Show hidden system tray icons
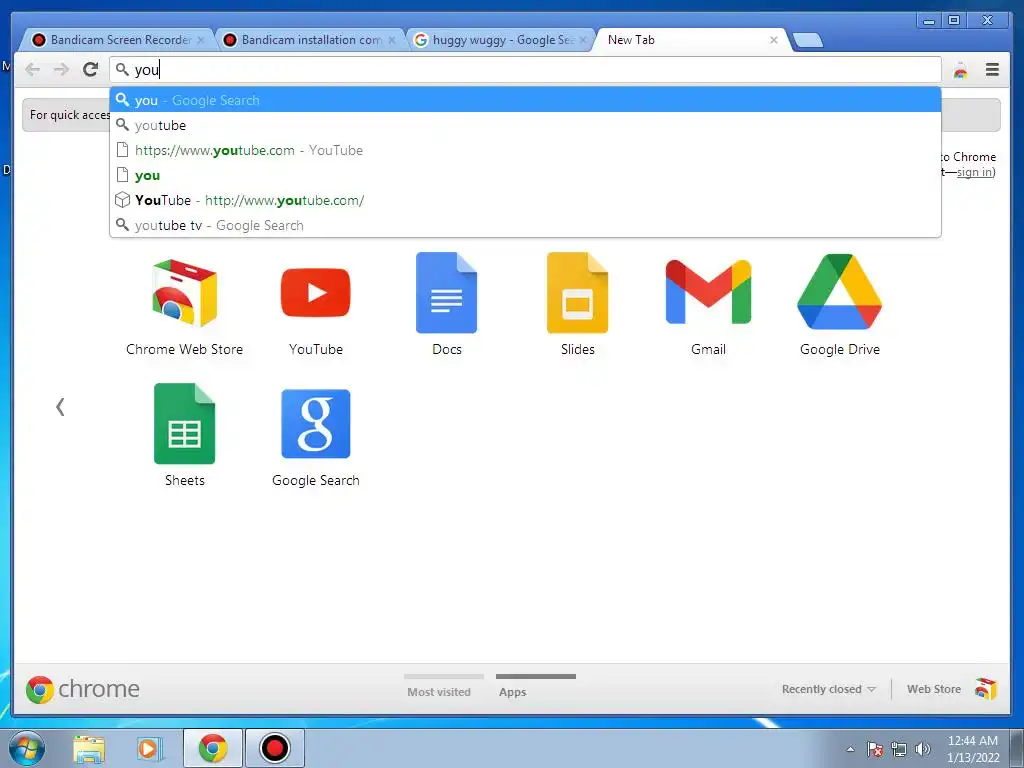 tap(850, 749)
